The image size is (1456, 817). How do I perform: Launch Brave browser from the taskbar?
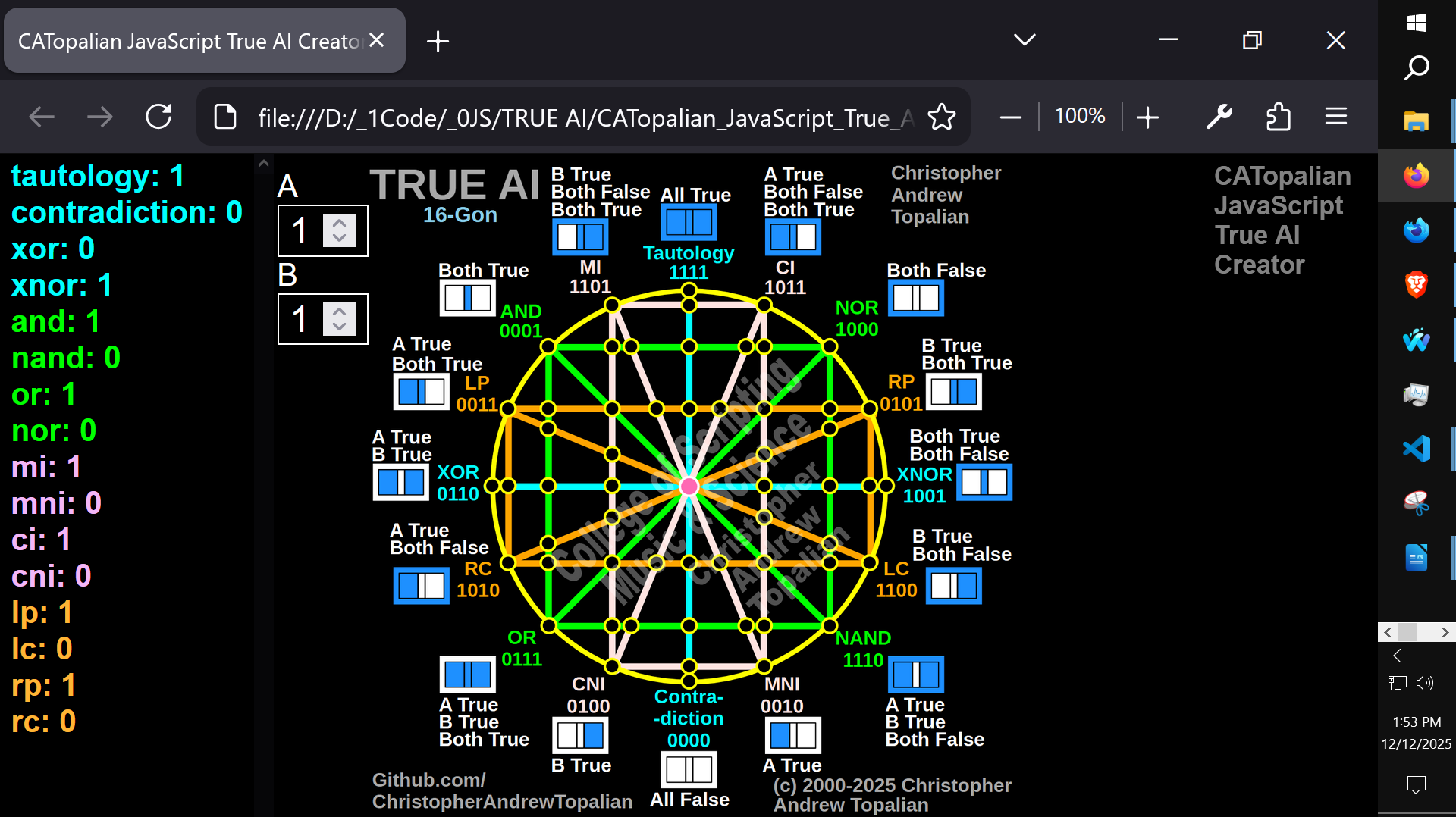1417,285
